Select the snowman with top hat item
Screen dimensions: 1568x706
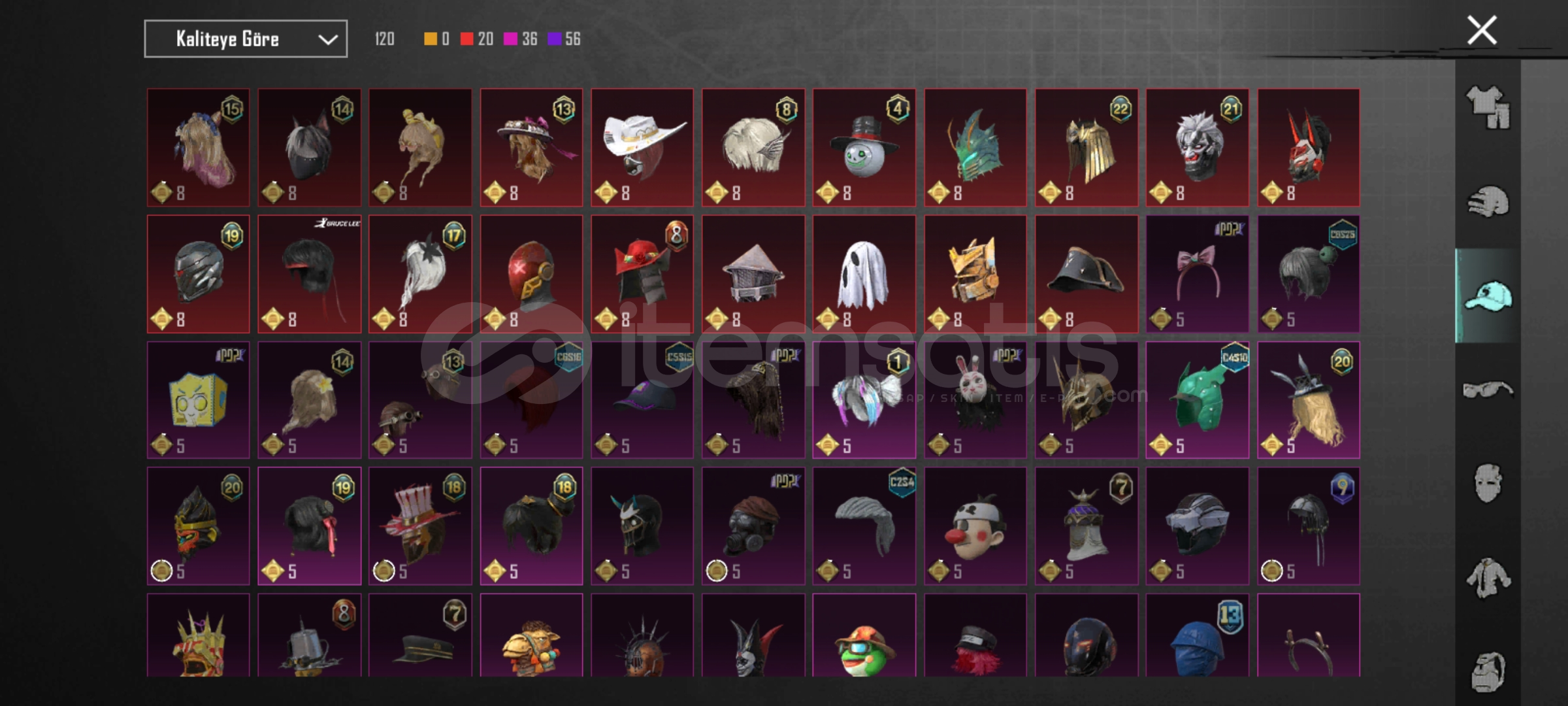click(x=864, y=148)
